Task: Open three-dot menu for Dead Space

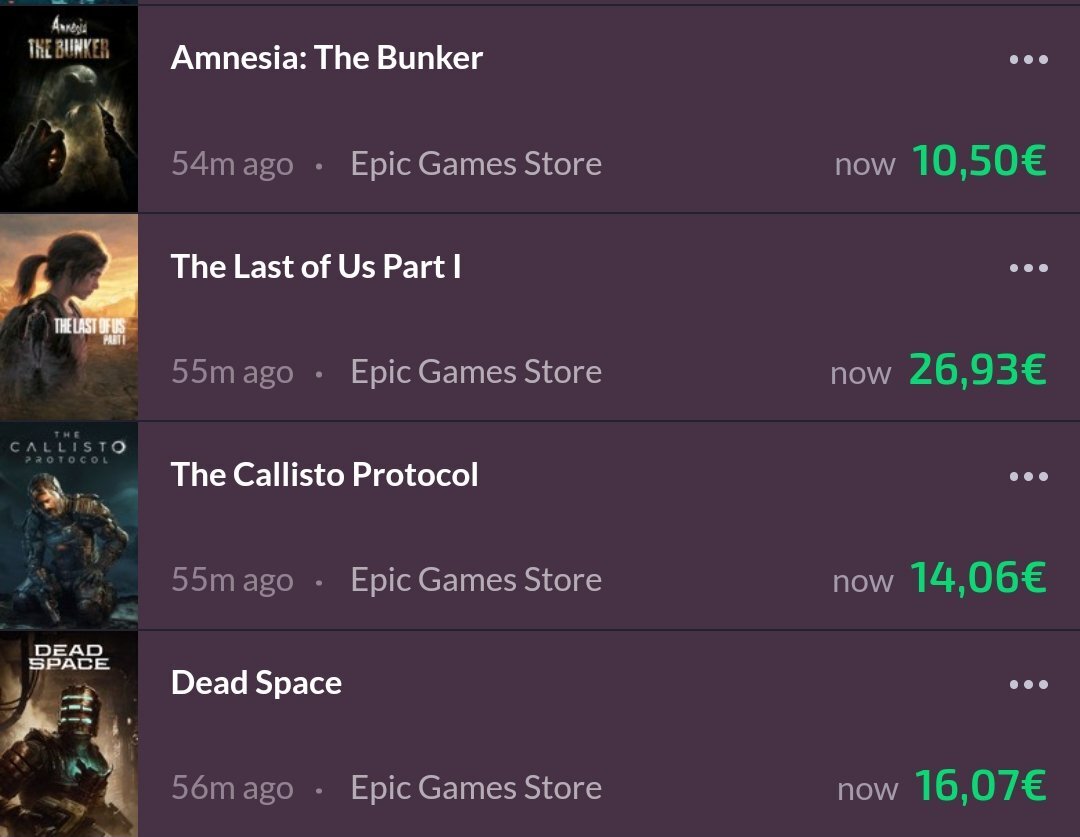Action: coord(1028,685)
